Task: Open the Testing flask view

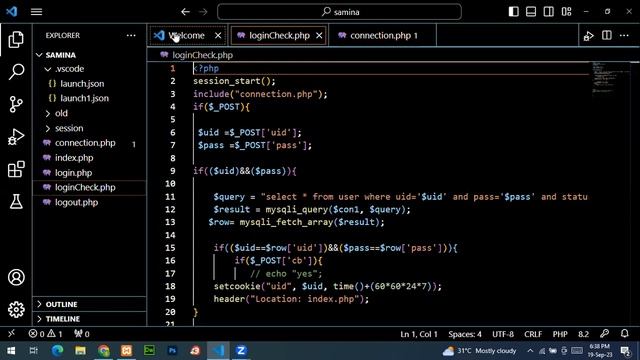Action: tap(16, 201)
